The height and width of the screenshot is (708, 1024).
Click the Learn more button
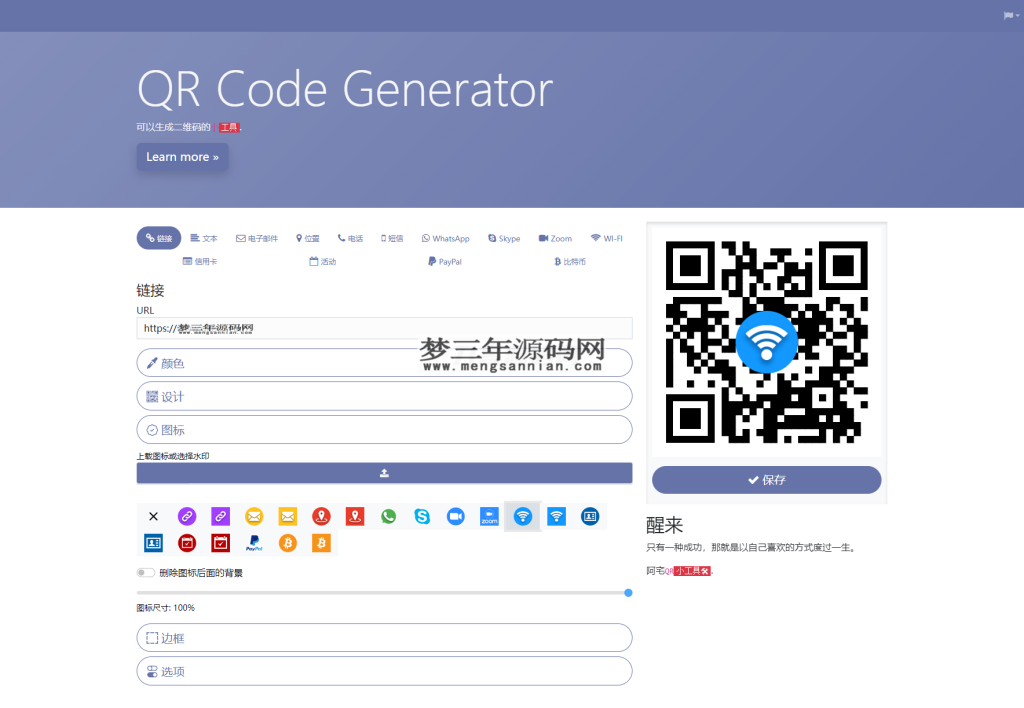click(182, 157)
